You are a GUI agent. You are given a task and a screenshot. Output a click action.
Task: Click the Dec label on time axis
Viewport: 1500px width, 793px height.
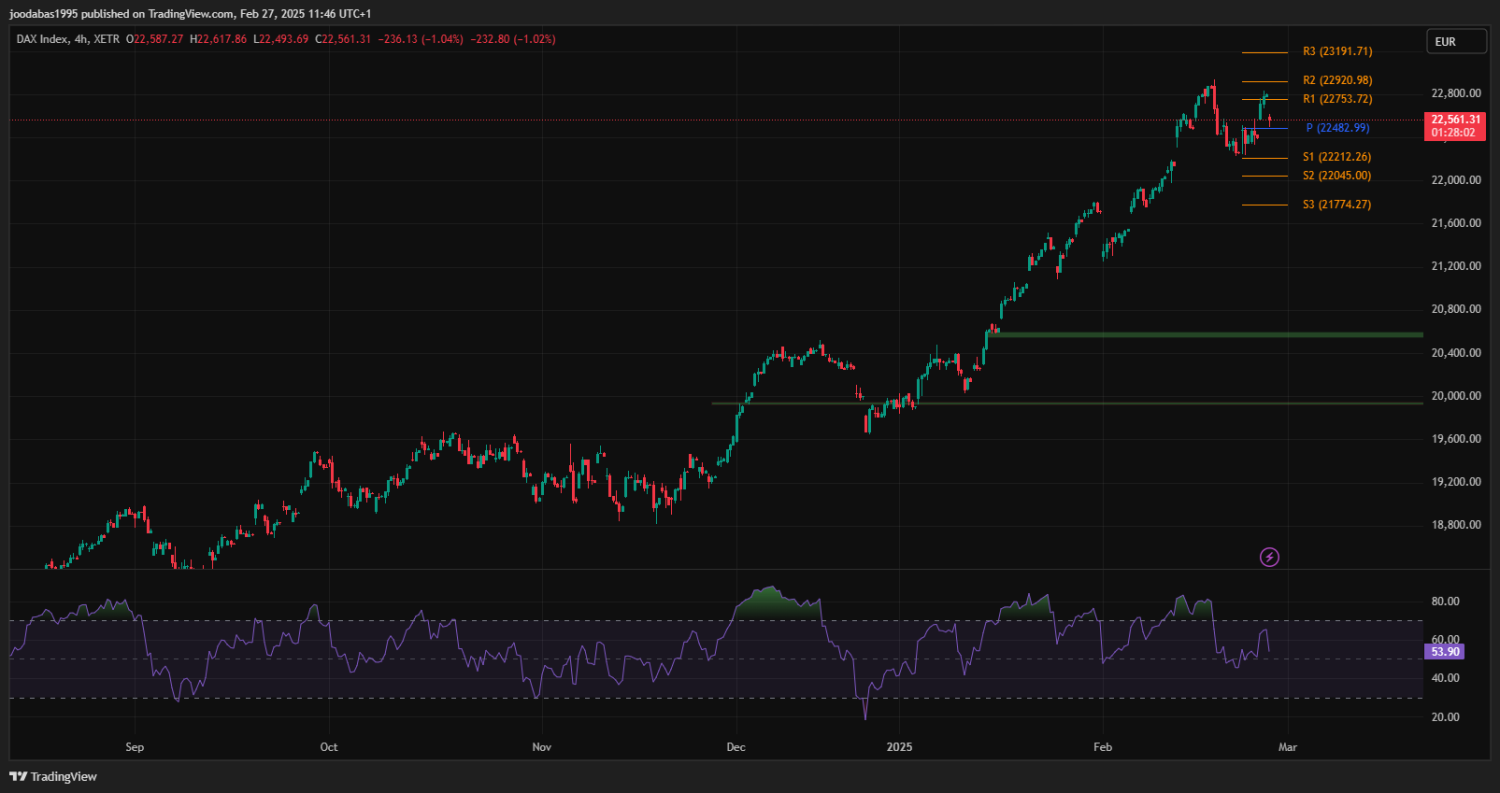click(736, 746)
